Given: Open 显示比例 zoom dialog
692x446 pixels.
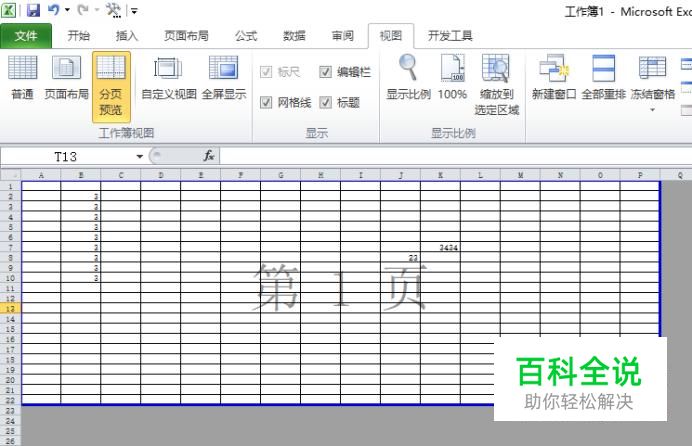Looking at the screenshot, I should 408,78.
